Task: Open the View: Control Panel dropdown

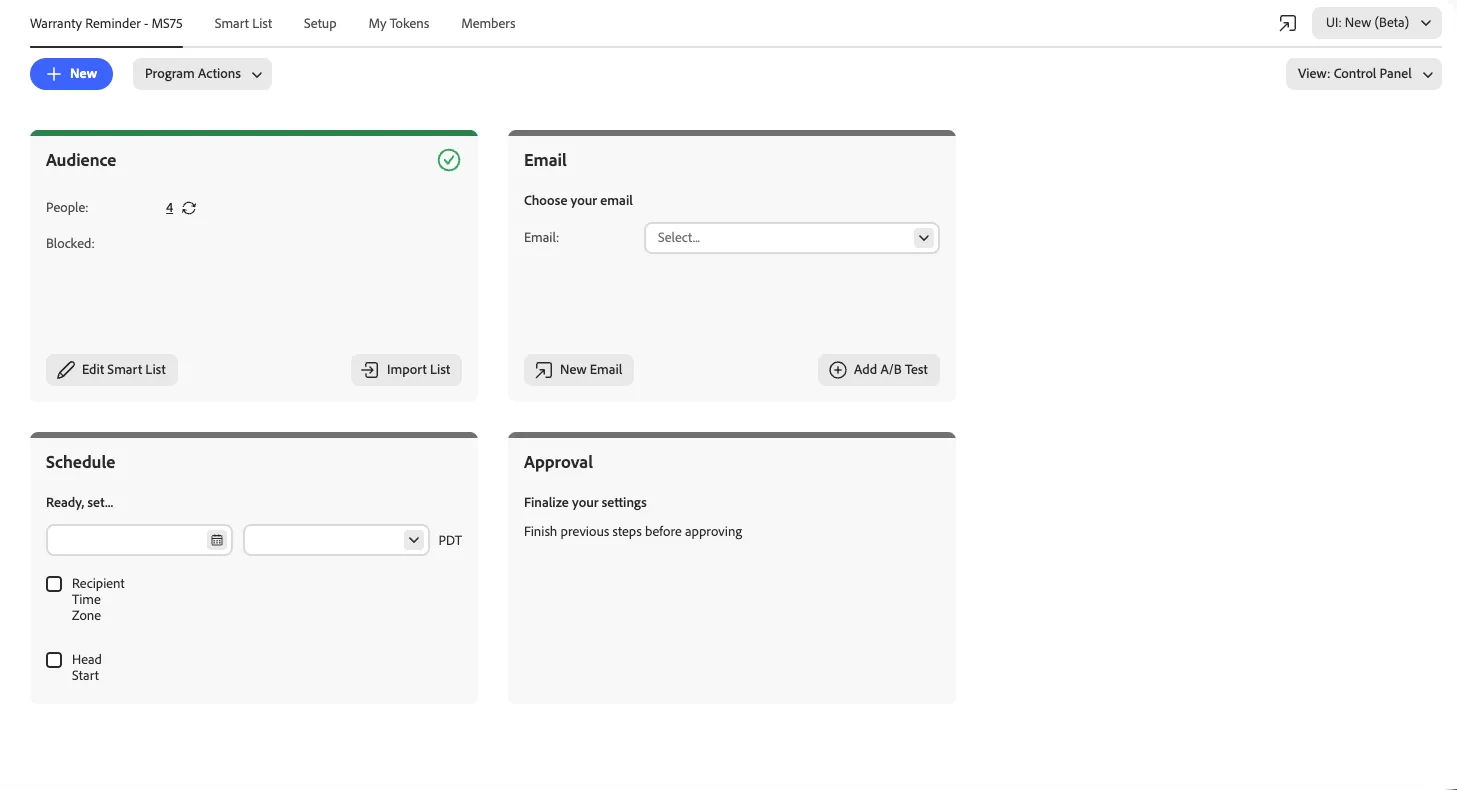Action: (x=1364, y=74)
